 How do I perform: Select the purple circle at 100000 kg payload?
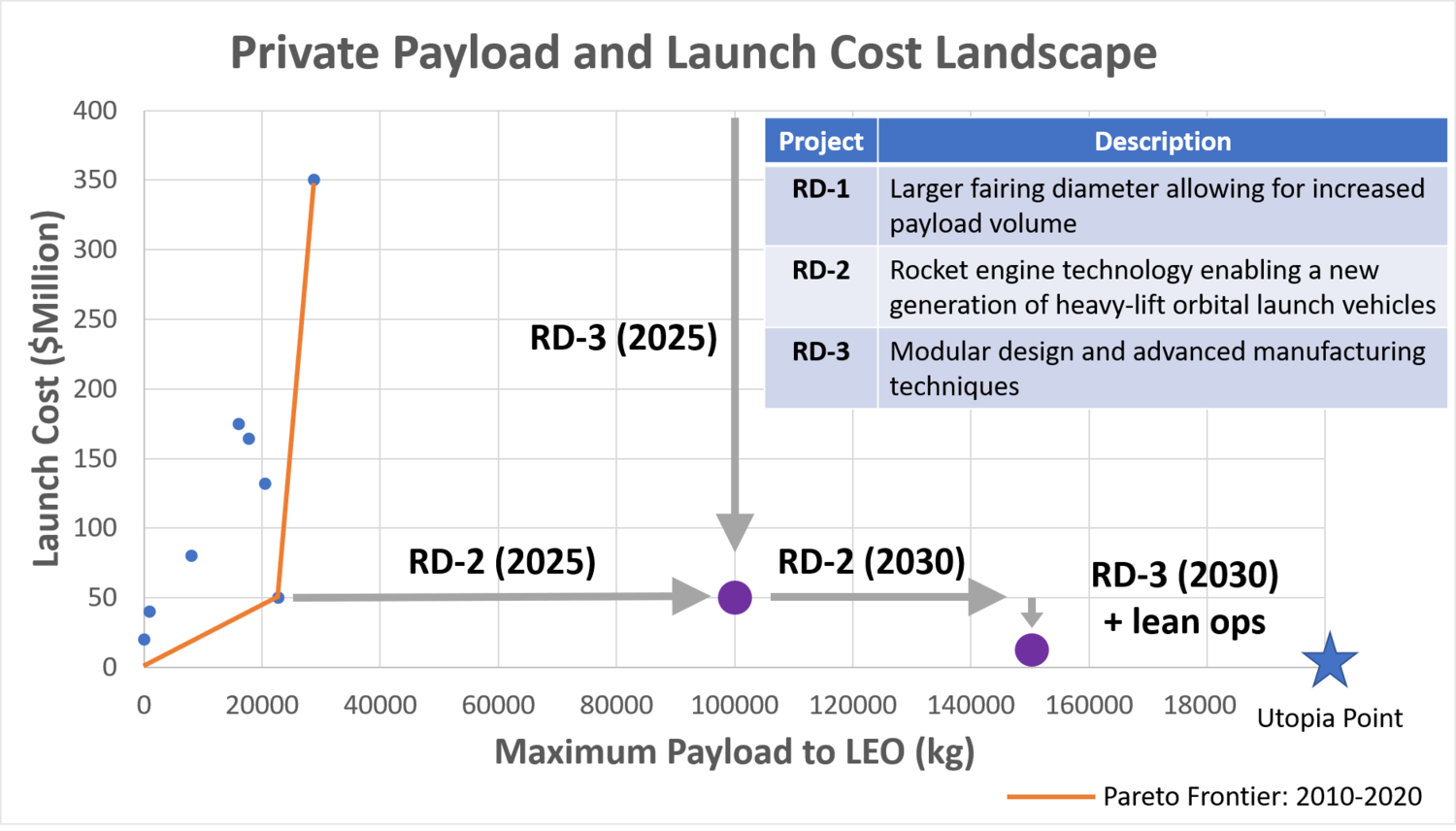(735, 597)
